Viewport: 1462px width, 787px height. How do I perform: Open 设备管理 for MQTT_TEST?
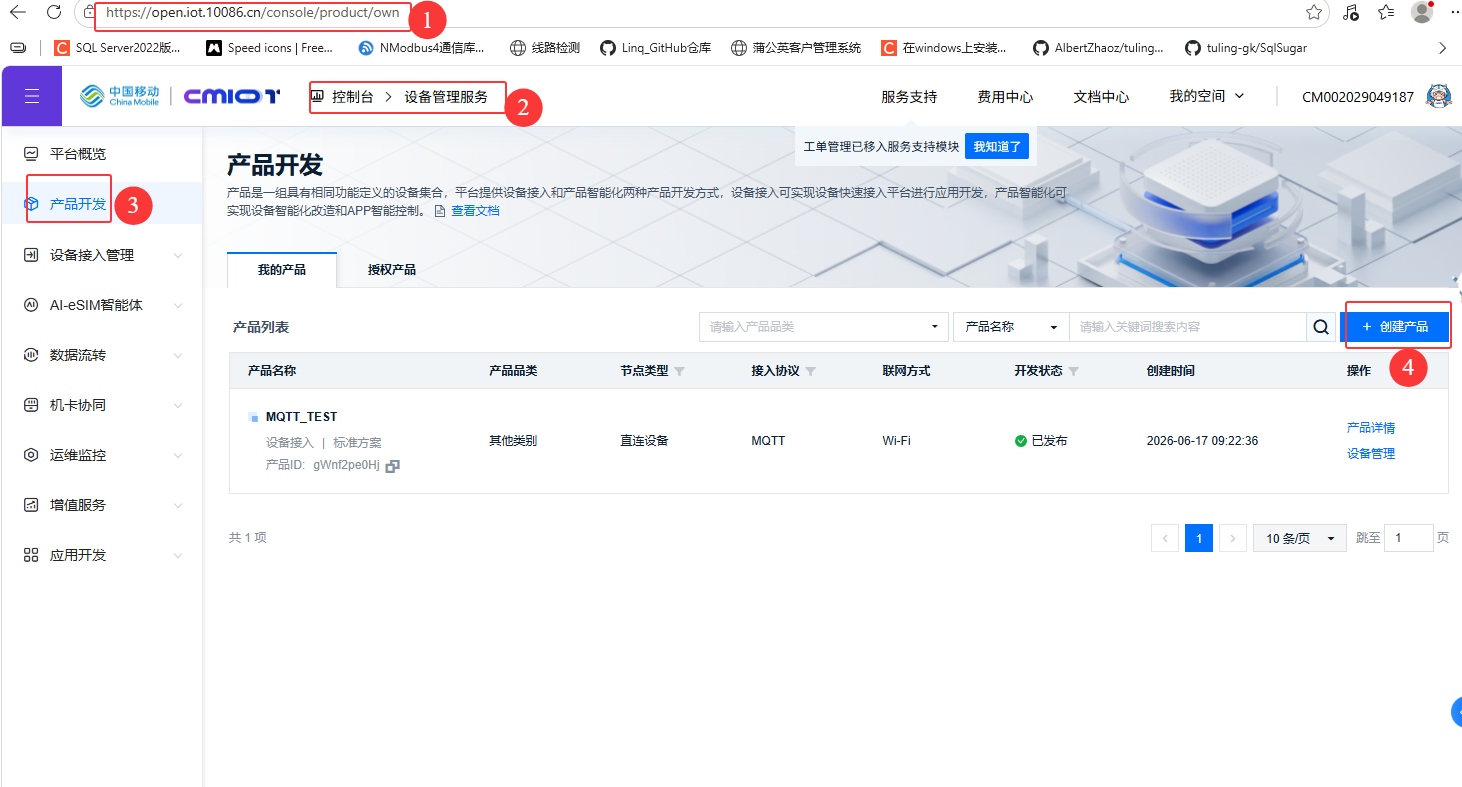point(1371,454)
